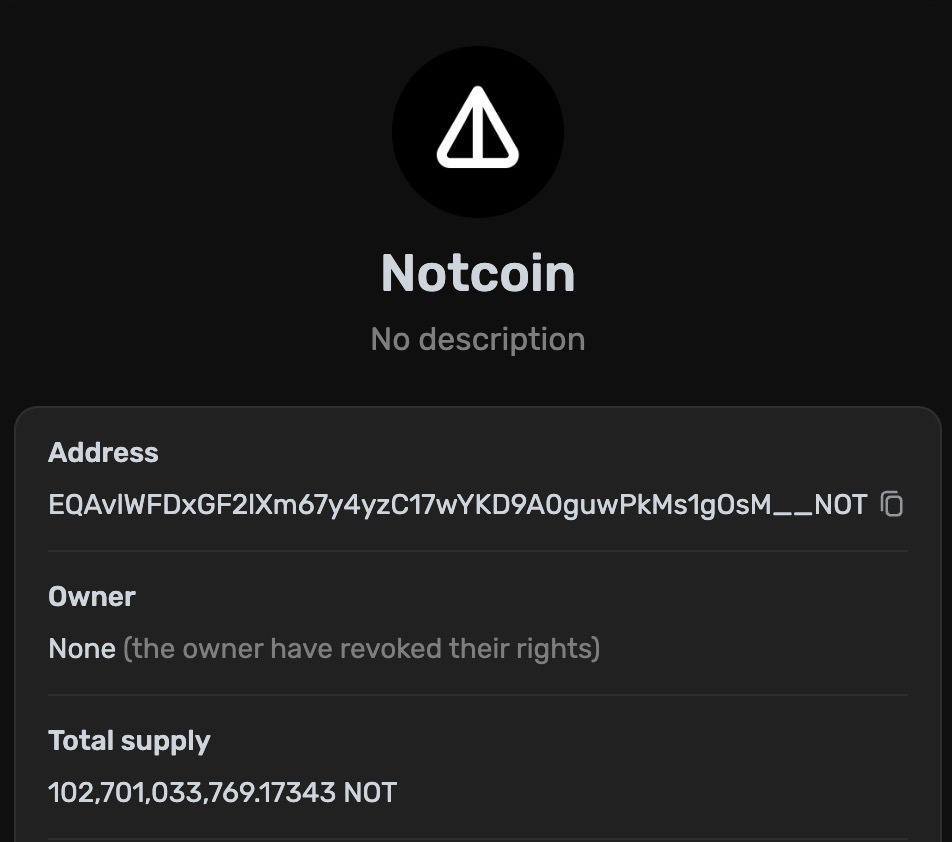This screenshot has height=842, width=952.
Task: Click divider line below the Total supply row
Action: tap(478, 838)
